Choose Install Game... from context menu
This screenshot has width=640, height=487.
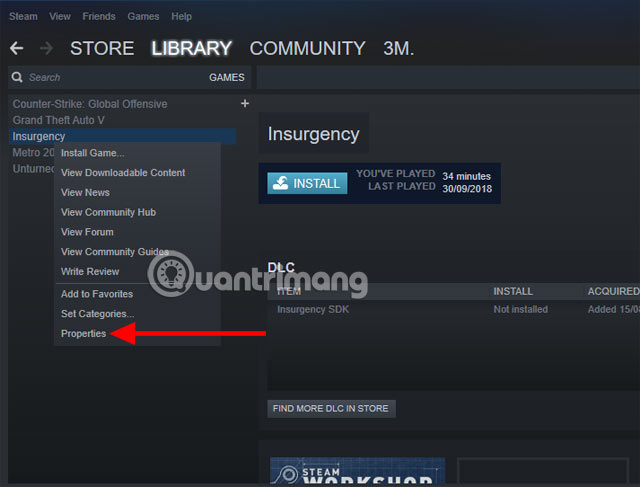pyautogui.click(x=137, y=153)
